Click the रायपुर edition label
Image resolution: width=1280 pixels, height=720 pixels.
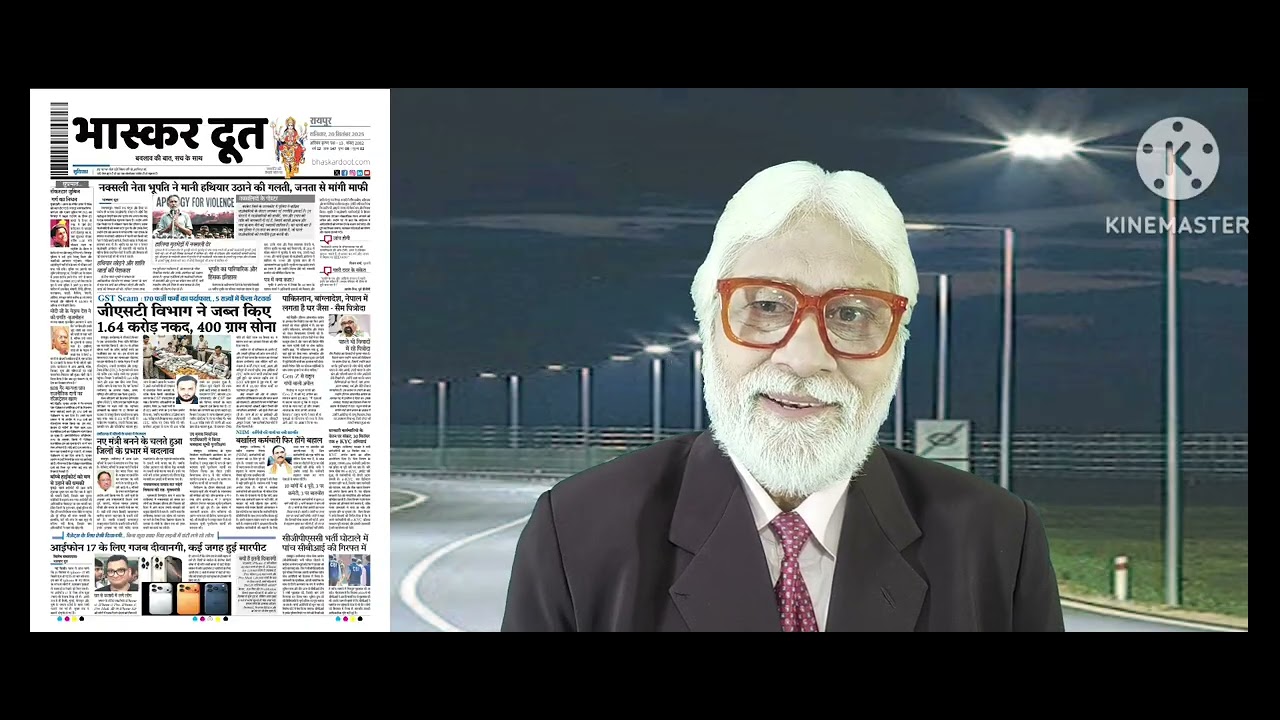(321, 121)
